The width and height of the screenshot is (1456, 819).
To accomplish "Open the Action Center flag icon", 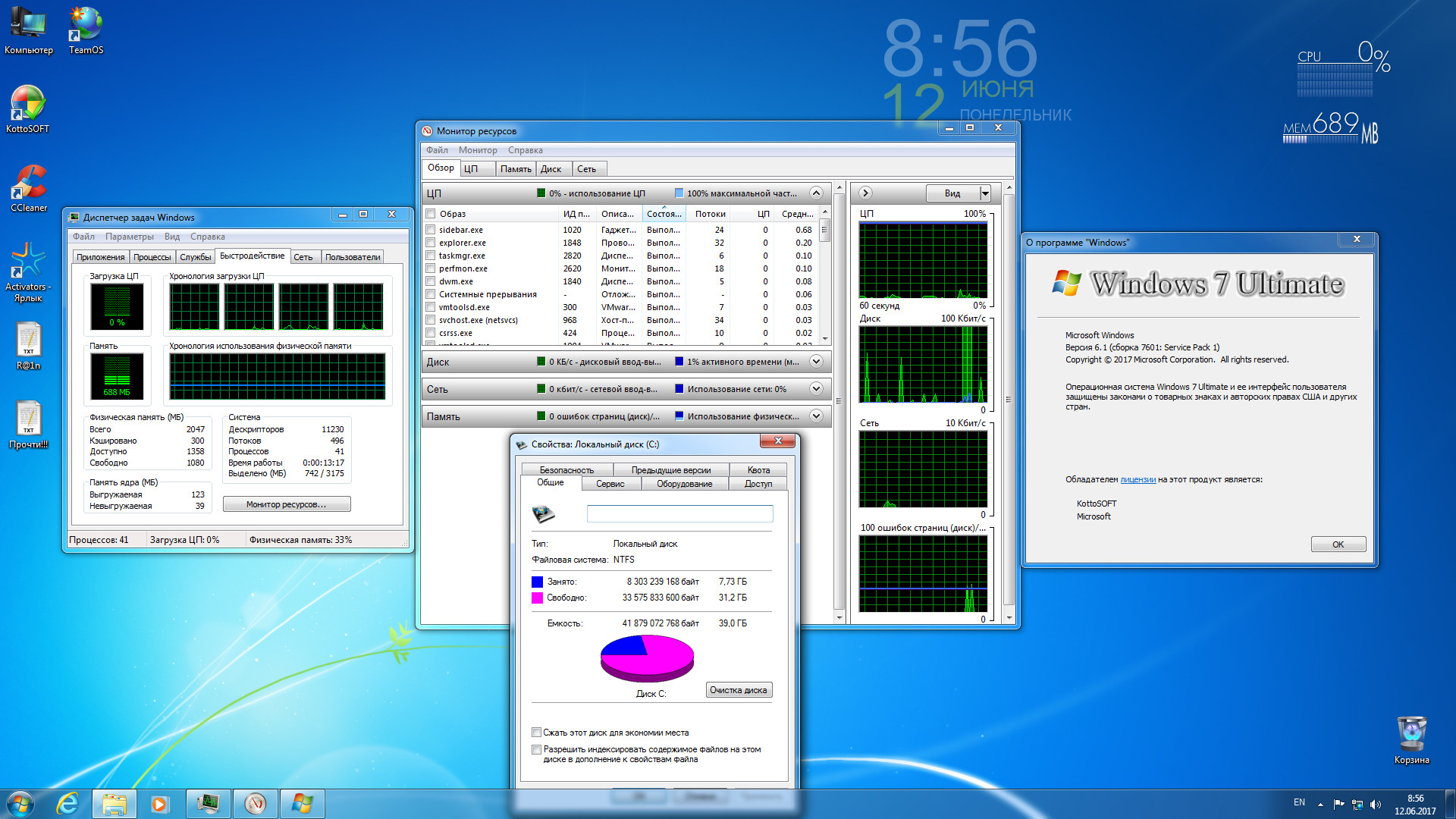I will click(1338, 804).
